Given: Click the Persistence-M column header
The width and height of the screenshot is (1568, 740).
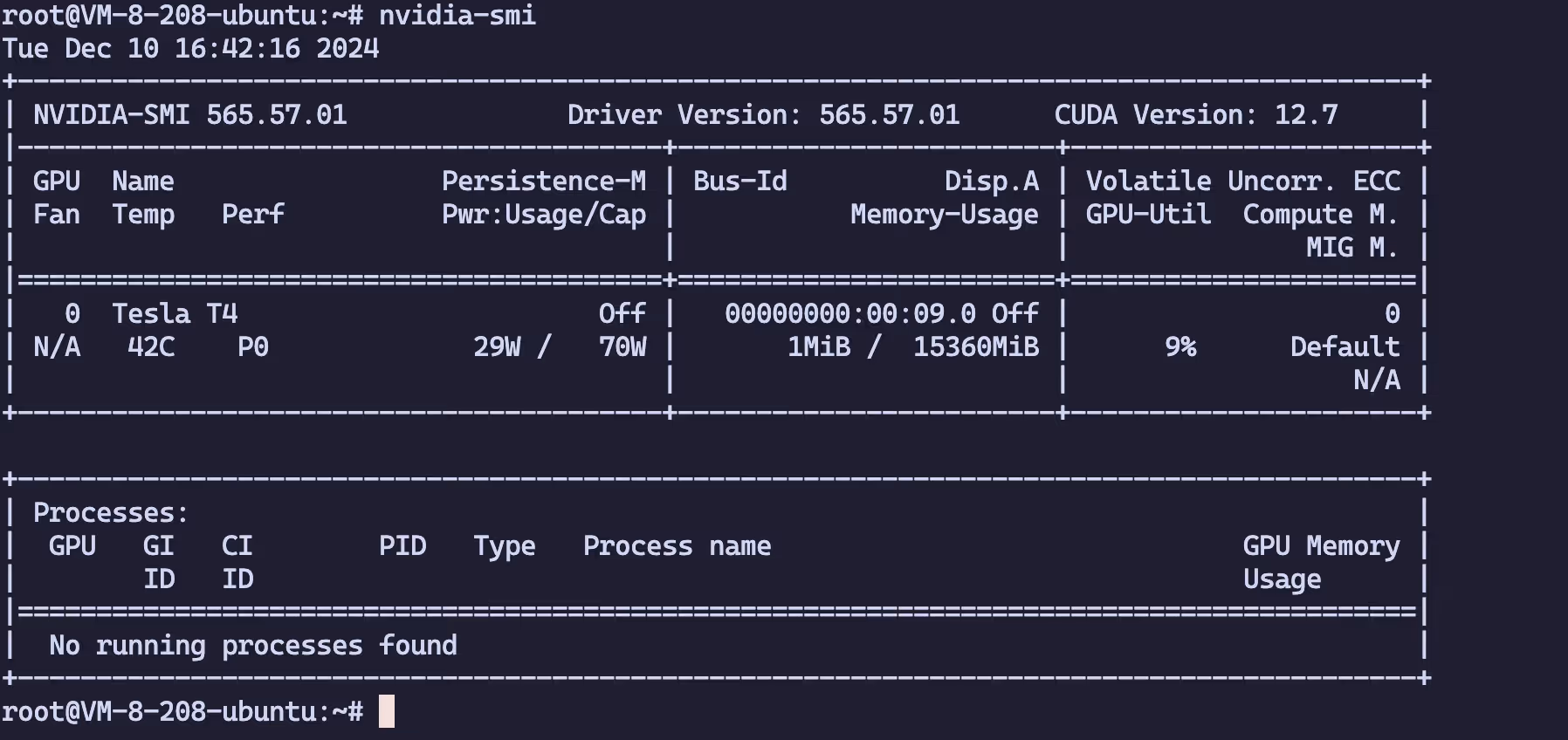Looking at the screenshot, I should point(543,181).
